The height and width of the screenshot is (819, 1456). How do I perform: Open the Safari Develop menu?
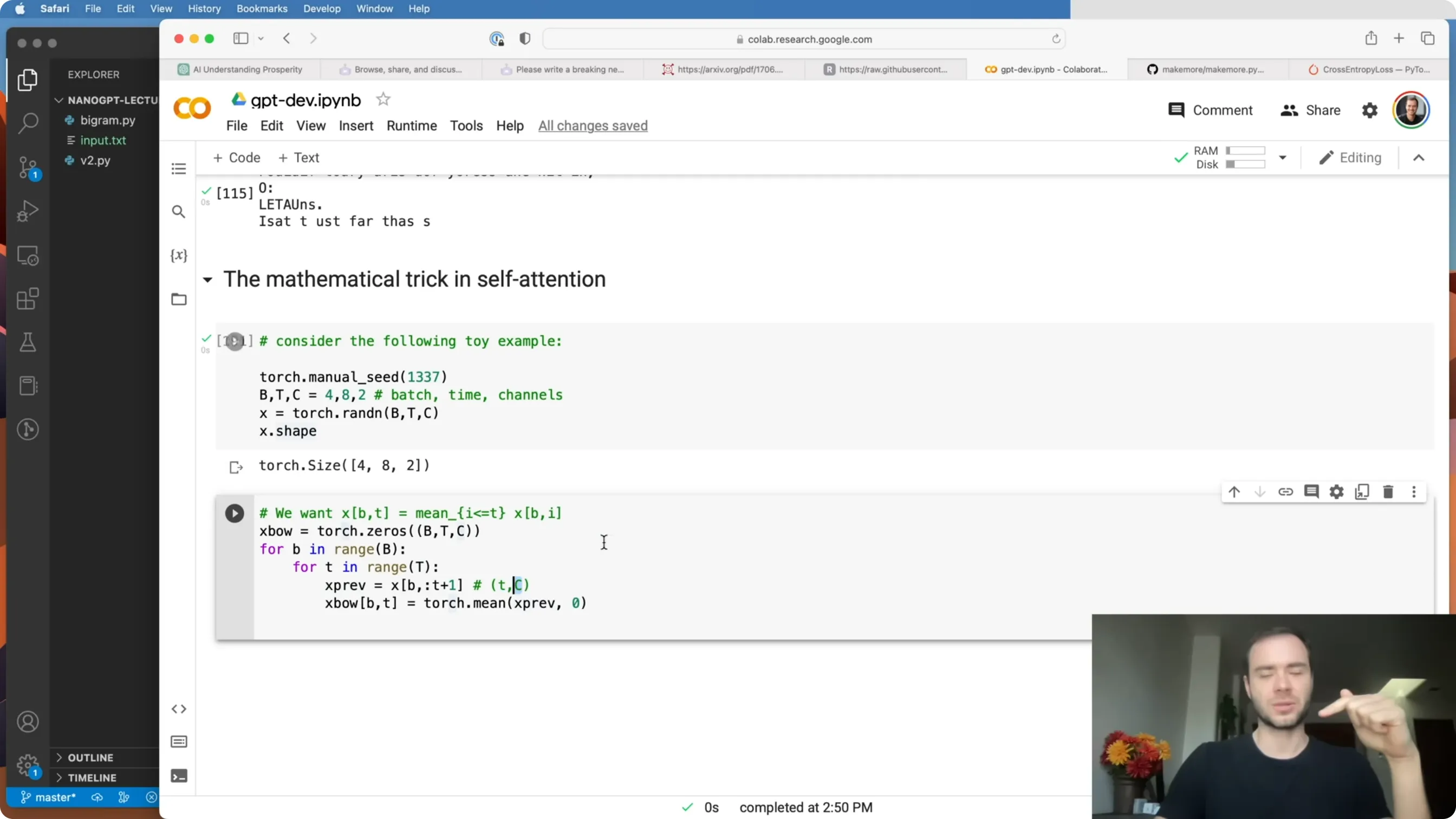pos(322,9)
